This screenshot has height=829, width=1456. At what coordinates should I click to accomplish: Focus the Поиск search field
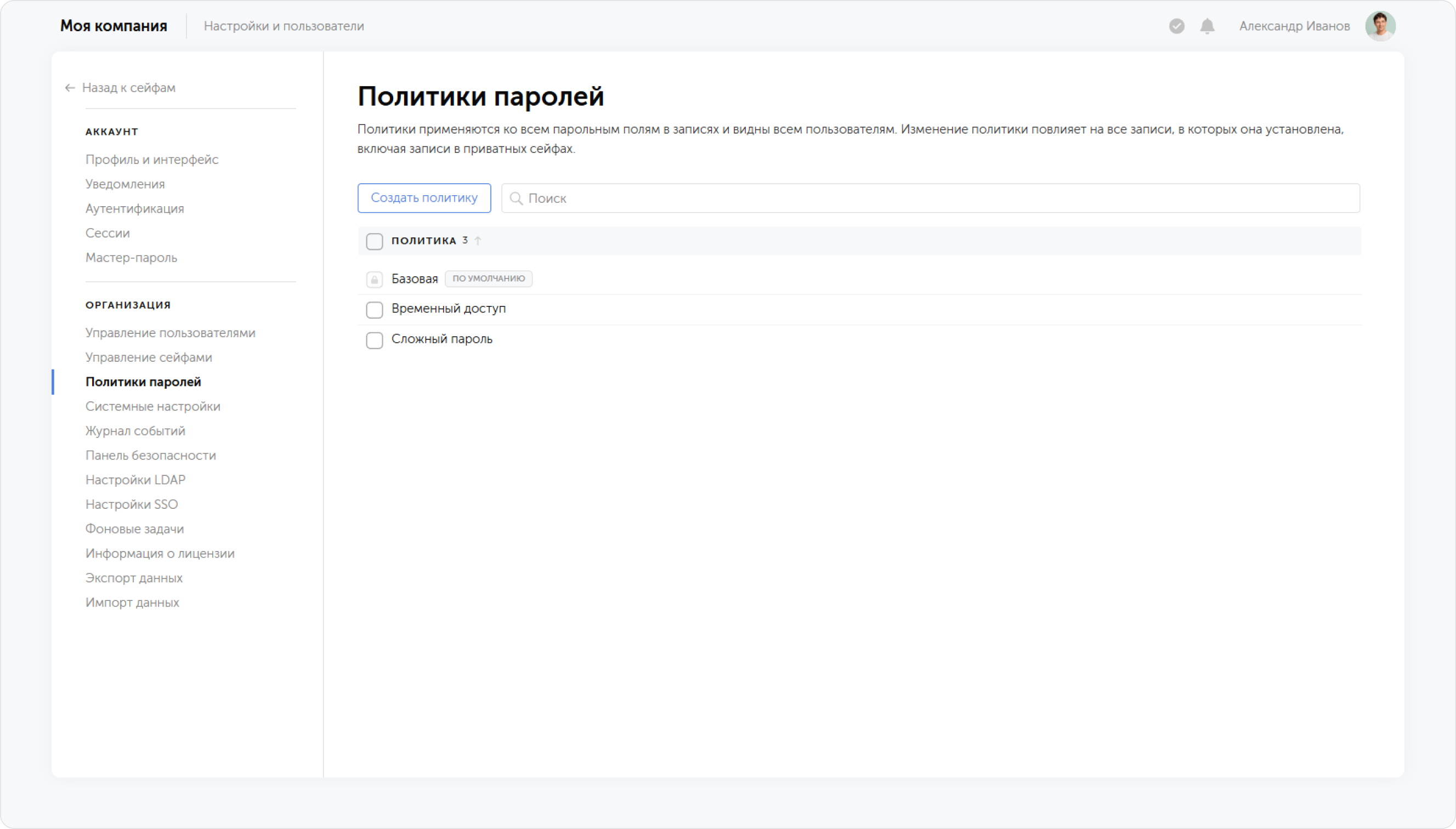tap(931, 198)
